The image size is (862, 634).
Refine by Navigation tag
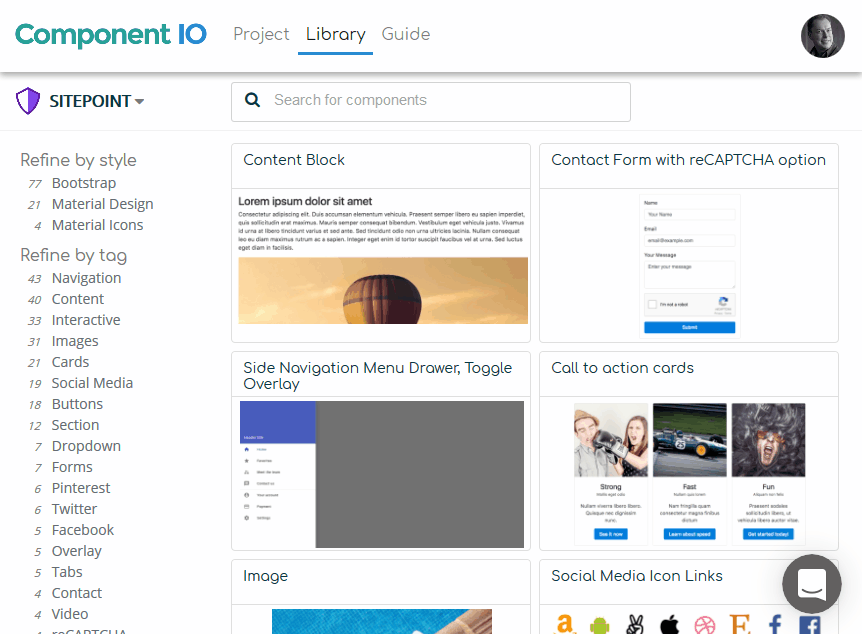(86, 278)
